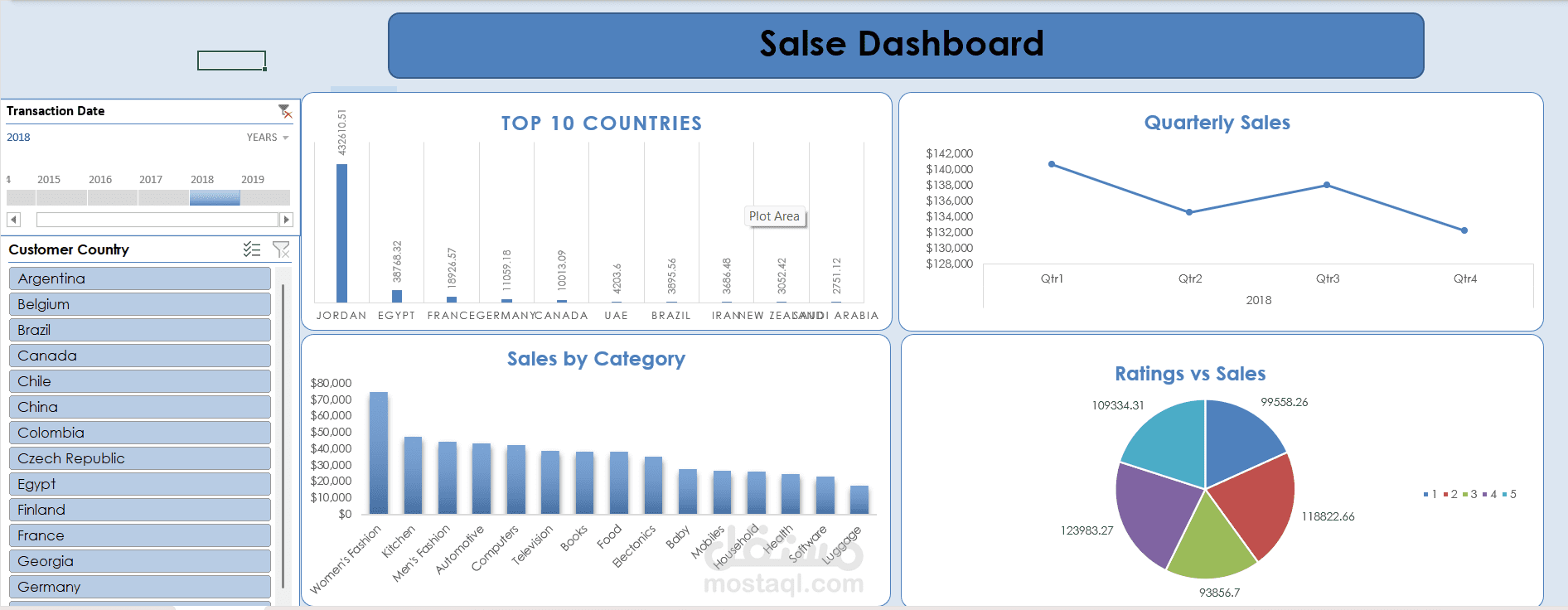Click the Women's Fashion category bar
The image size is (1568, 610).
pos(379,453)
